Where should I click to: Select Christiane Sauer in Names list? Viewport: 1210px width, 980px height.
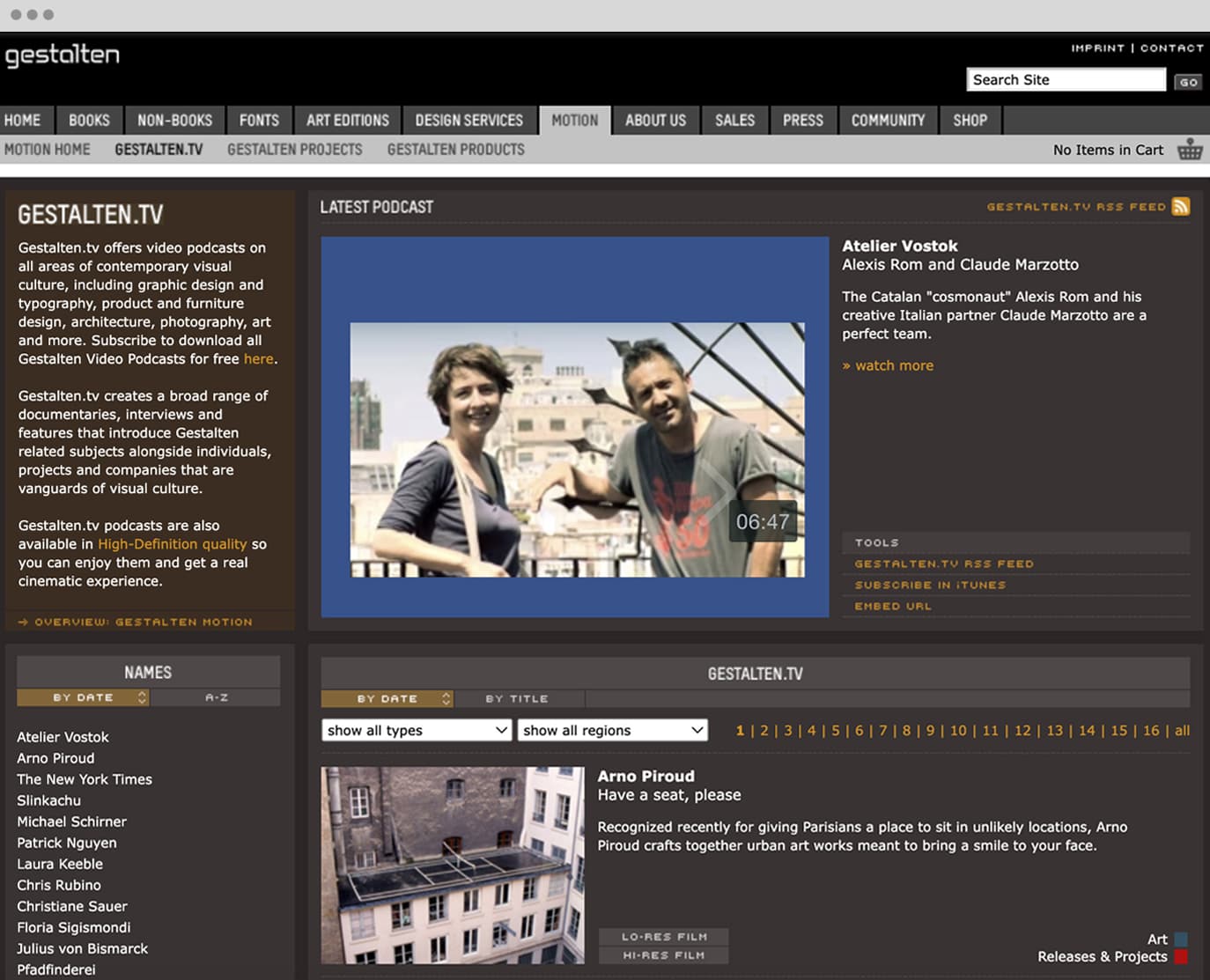[72, 906]
